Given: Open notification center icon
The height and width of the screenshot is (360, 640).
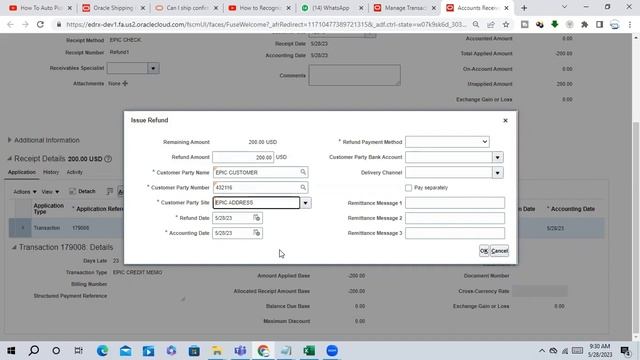Looking at the screenshot, I should [625, 351].
